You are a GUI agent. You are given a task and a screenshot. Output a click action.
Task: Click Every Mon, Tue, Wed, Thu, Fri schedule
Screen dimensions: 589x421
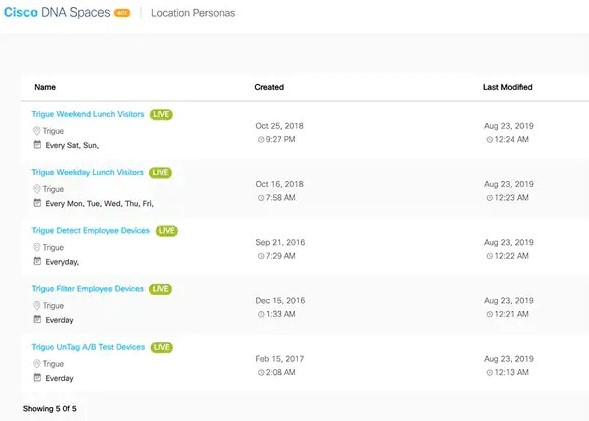(100, 204)
